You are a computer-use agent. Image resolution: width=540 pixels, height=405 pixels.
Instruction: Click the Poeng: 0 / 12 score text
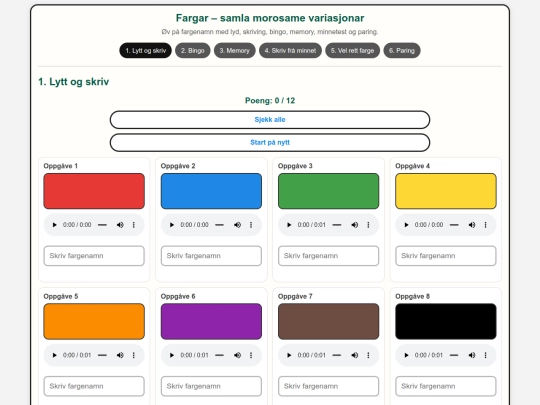[270, 101]
